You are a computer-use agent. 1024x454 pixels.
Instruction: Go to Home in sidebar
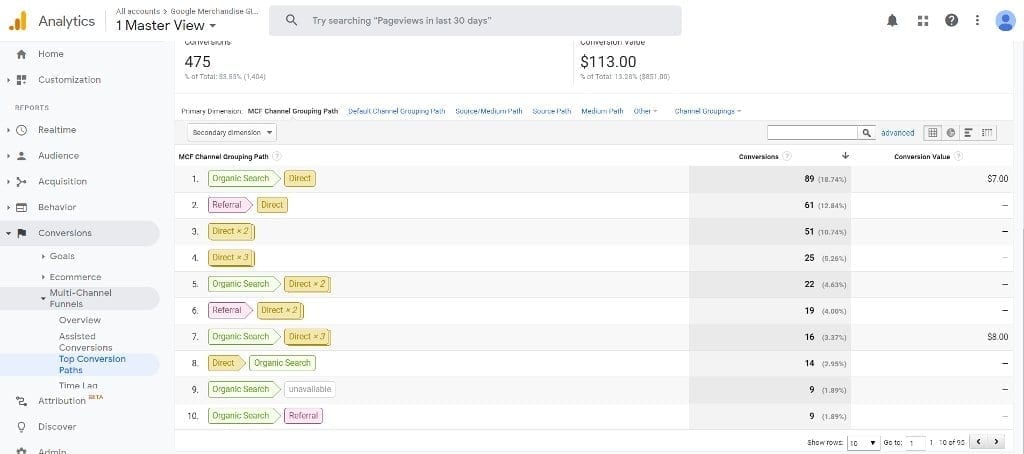50,54
